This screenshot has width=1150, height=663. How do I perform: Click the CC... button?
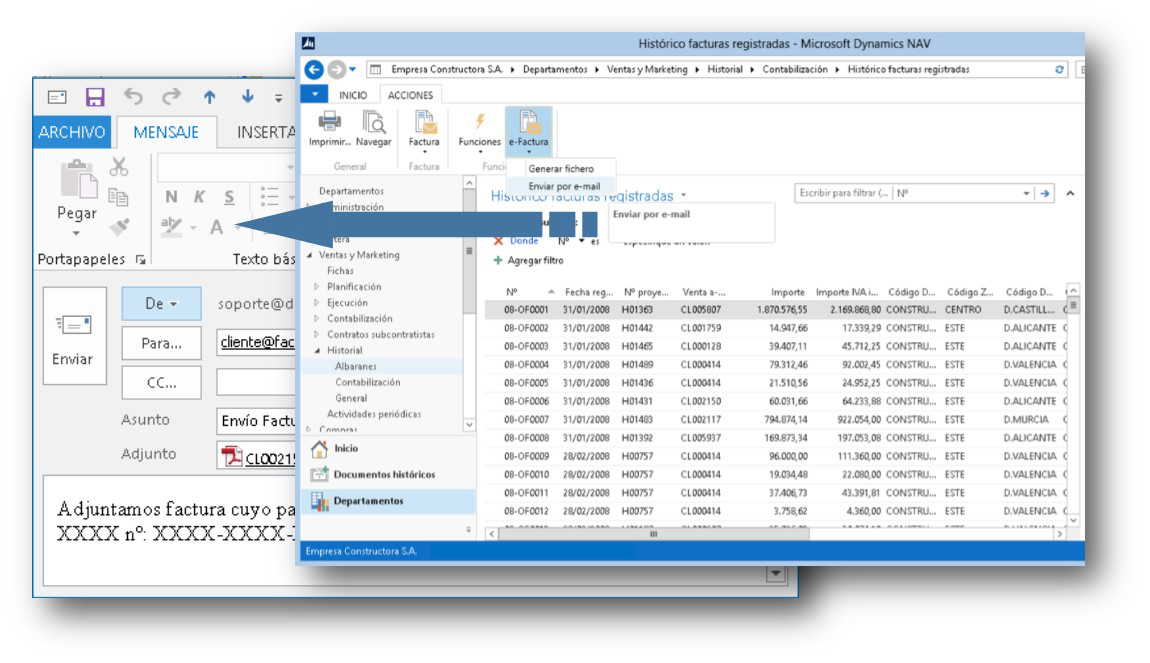click(161, 383)
